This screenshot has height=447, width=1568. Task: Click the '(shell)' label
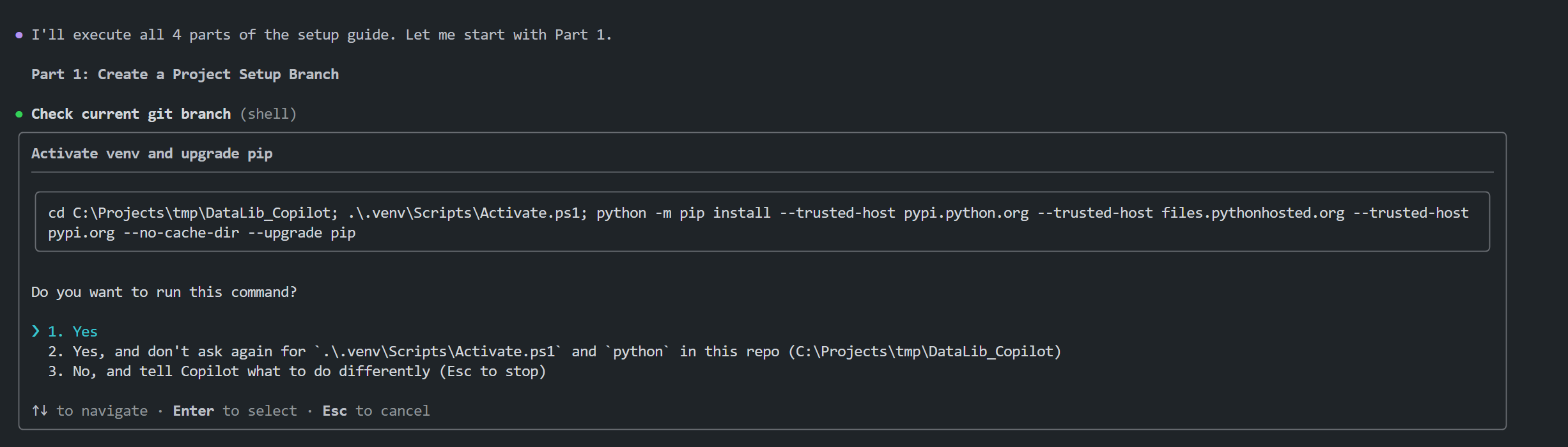268,114
